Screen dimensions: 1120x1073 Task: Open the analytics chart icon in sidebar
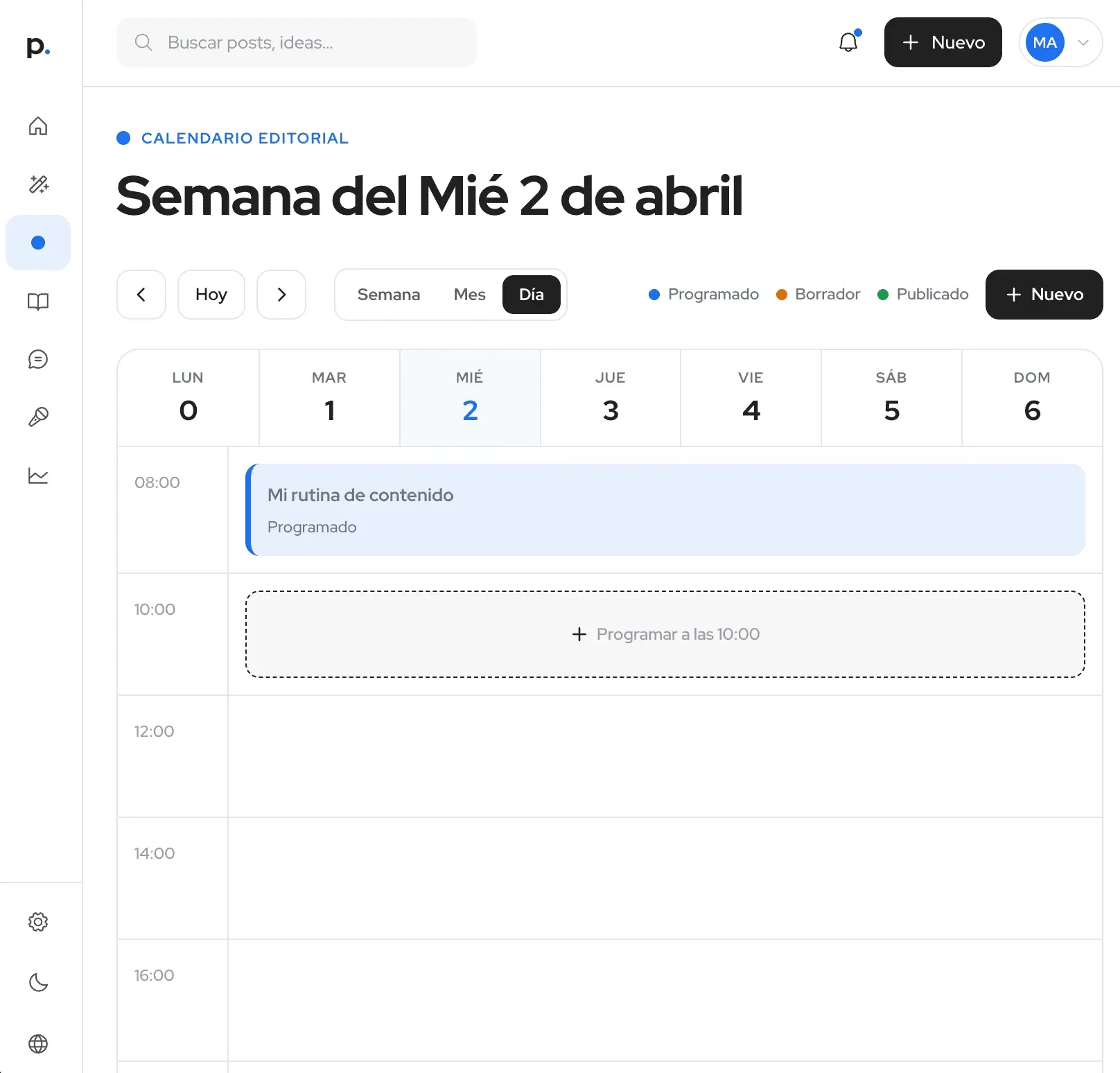(38, 476)
